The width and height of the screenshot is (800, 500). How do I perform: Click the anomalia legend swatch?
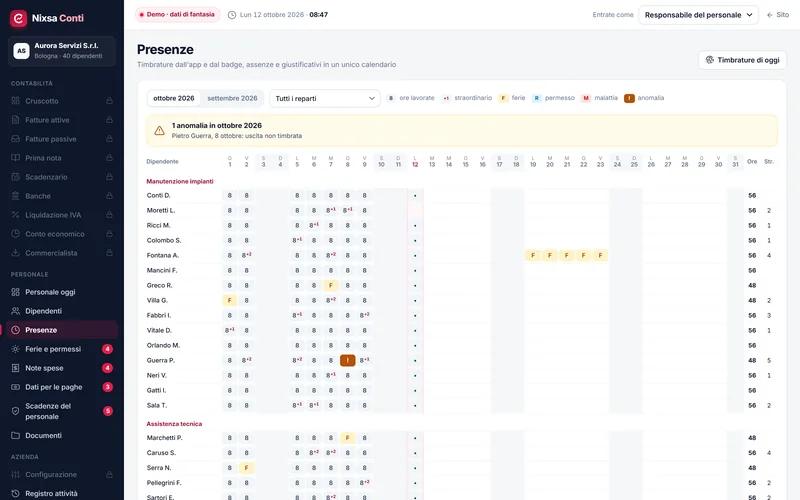pyautogui.click(x=629, y=98)
